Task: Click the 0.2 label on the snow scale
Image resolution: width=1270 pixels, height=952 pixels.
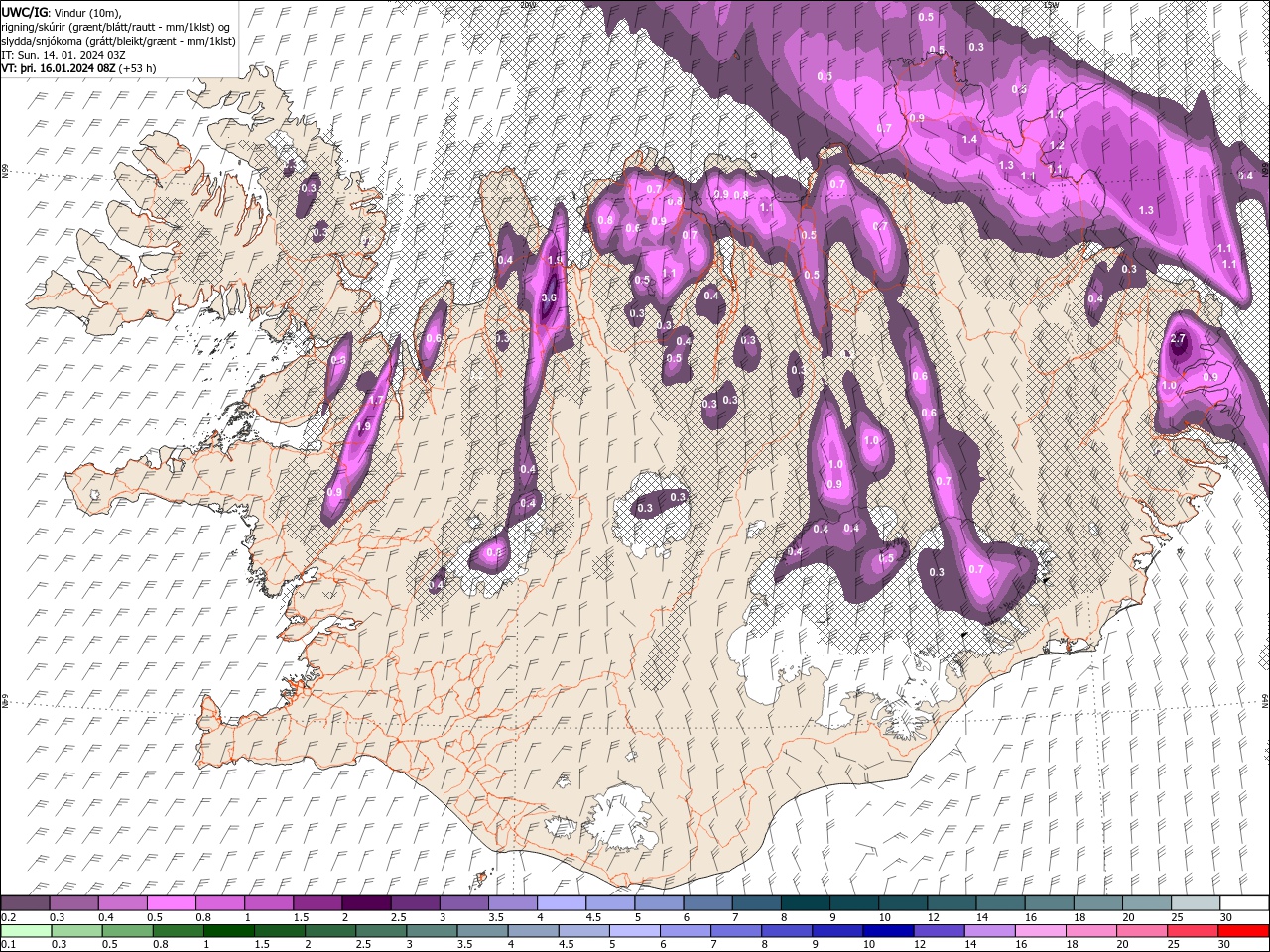Action: 8,917
